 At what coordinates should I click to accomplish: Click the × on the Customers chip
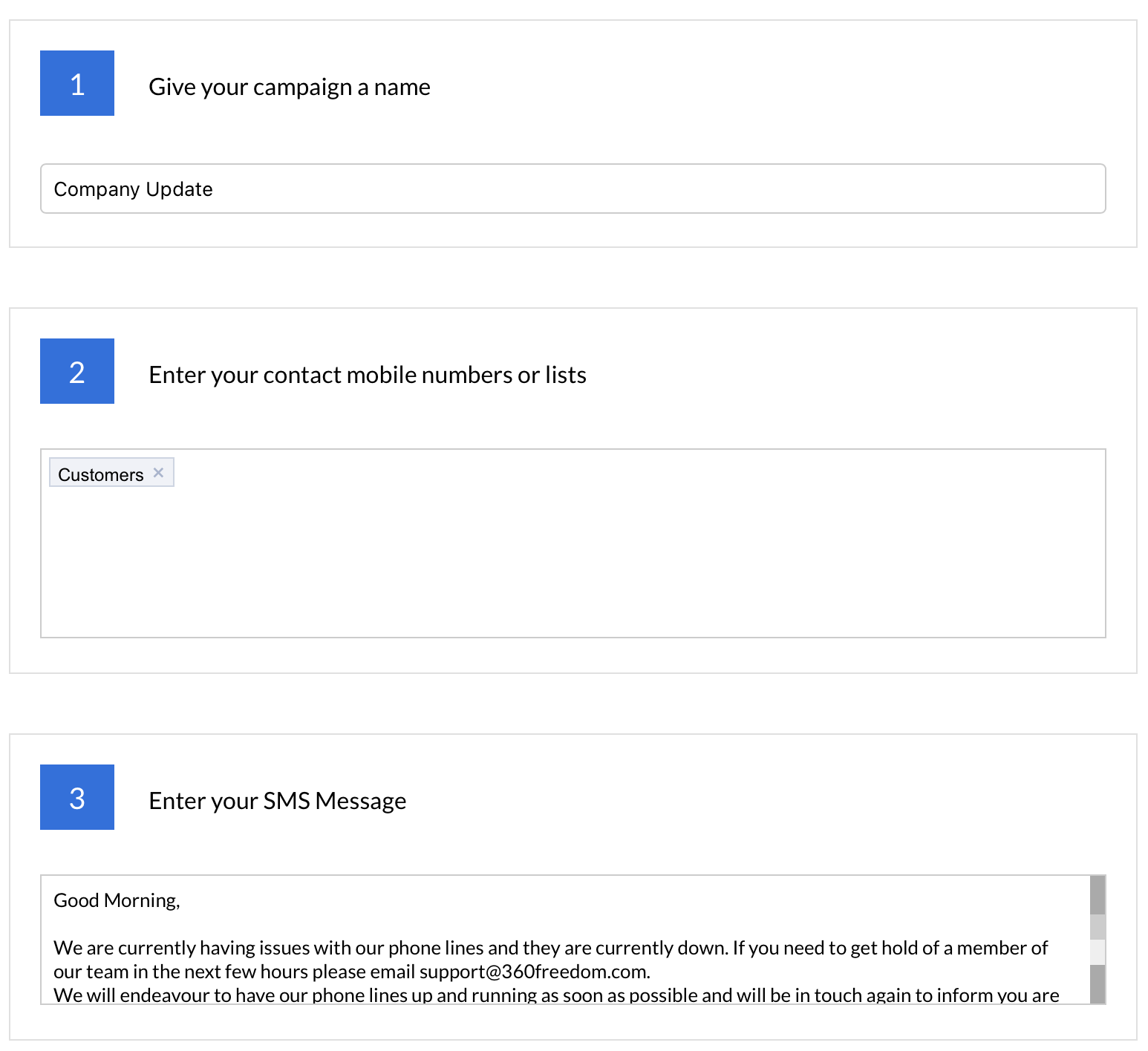(158, 471)
